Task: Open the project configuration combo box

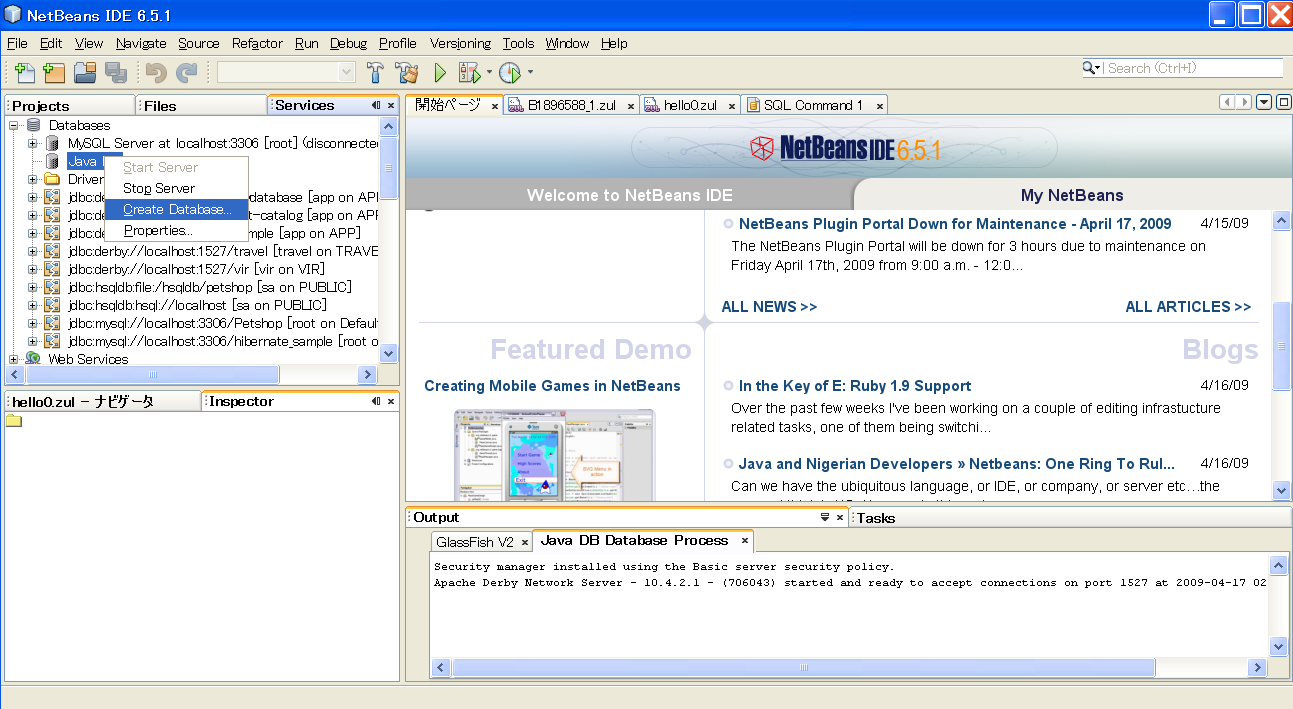Action: 287,72
